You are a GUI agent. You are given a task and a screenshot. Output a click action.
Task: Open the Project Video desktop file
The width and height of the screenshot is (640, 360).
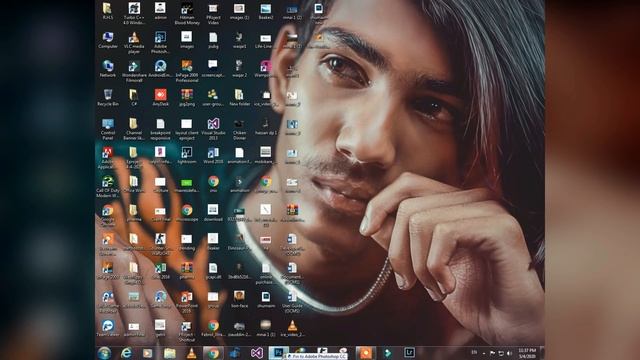point(213,14)
